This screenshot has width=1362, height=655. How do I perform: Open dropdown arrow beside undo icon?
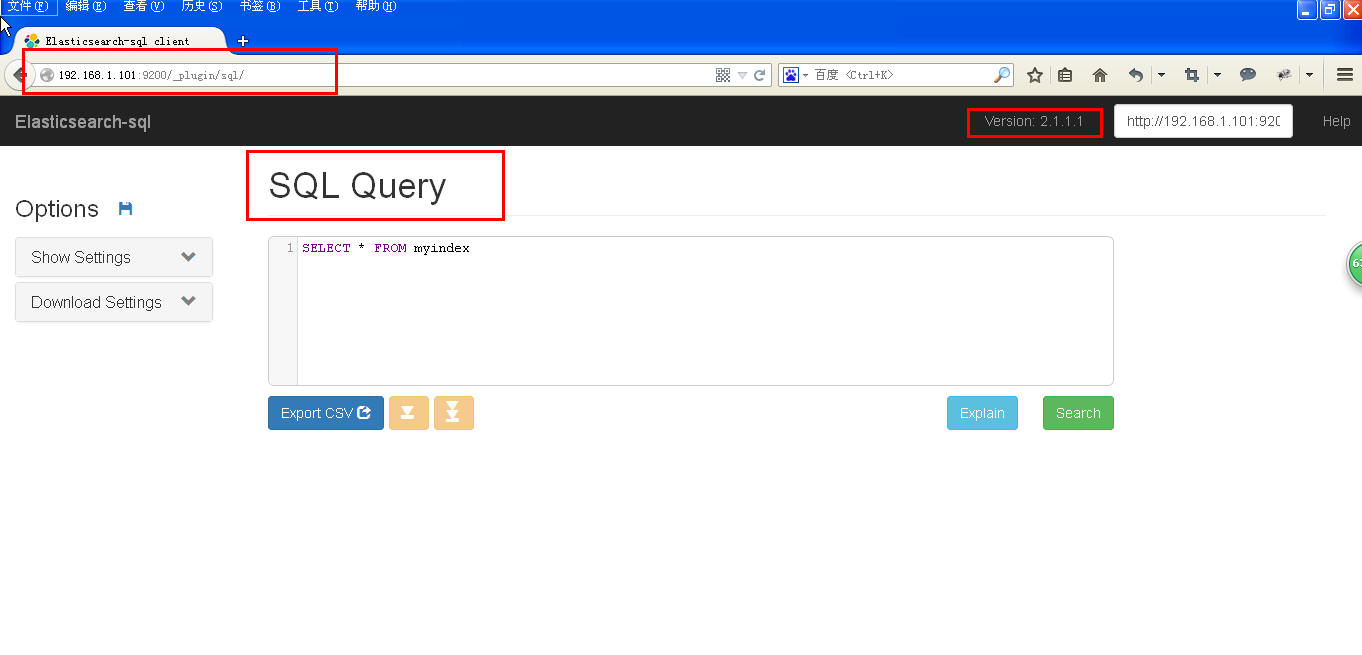click(1161, 75)
